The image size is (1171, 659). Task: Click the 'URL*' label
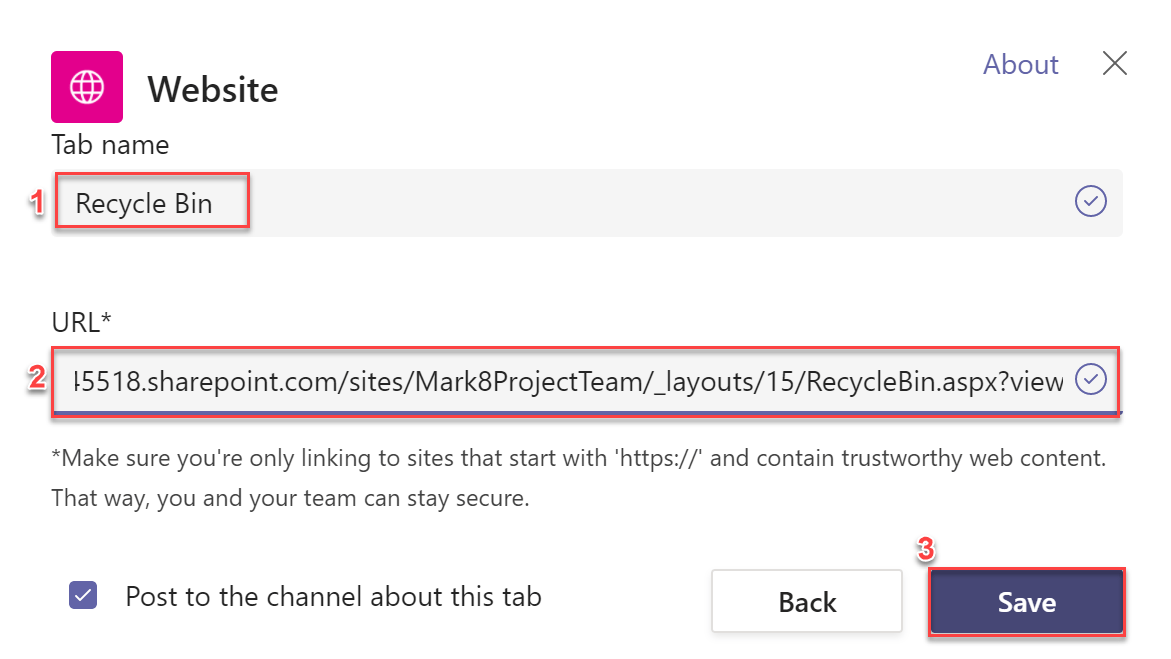(x=81, y=323)
